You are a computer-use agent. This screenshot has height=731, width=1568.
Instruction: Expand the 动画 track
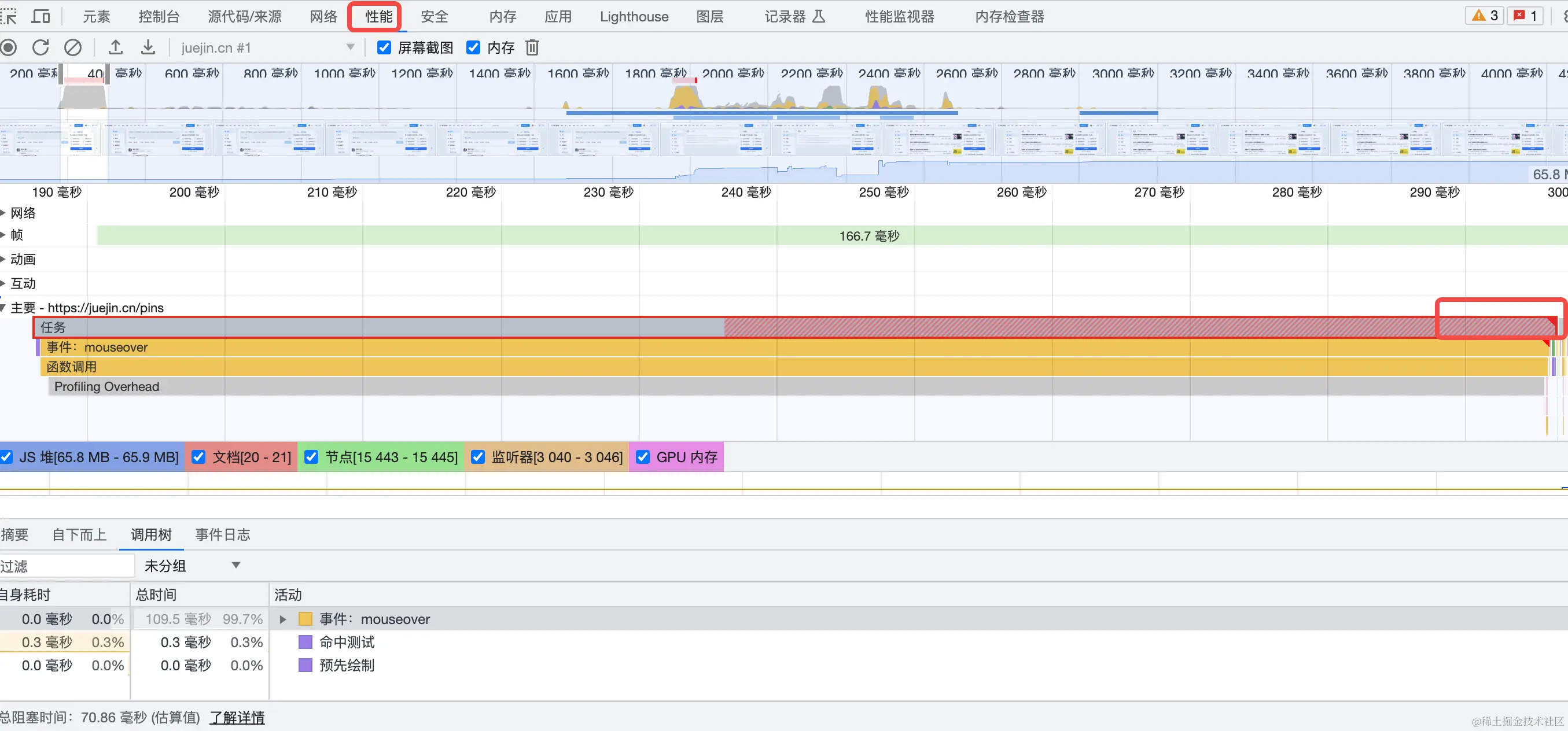(3, 259)
